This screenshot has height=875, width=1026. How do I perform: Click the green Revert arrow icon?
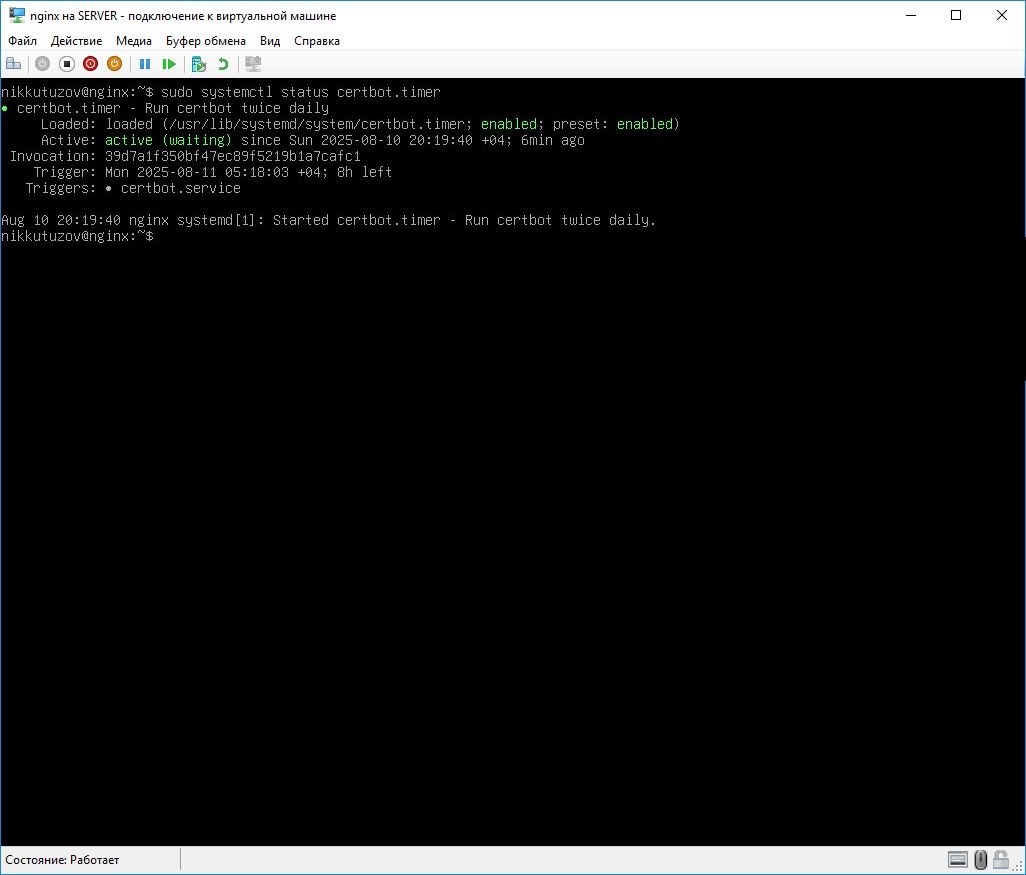point(223,64)
